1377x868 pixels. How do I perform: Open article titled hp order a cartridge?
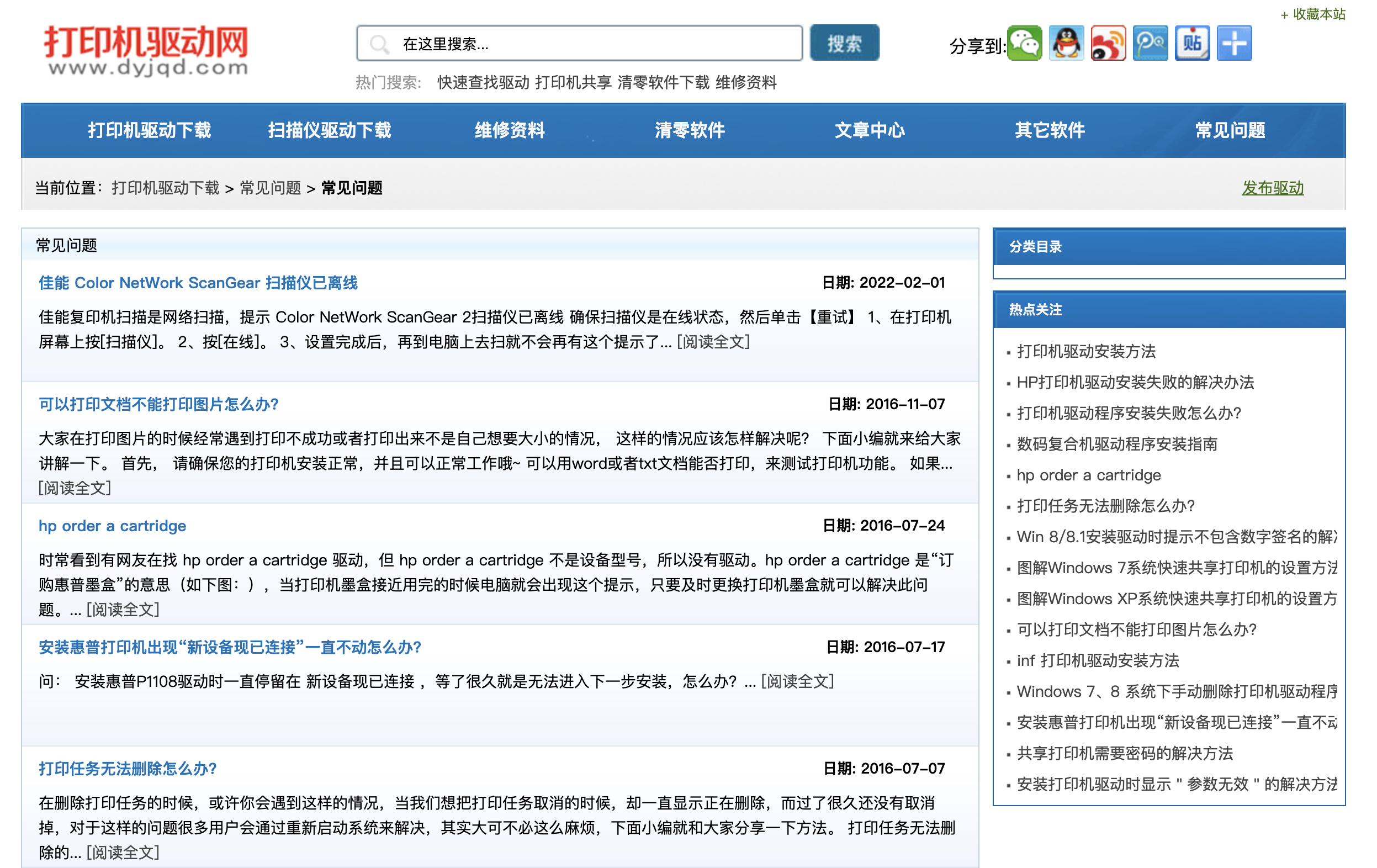[x=112, y=526]
